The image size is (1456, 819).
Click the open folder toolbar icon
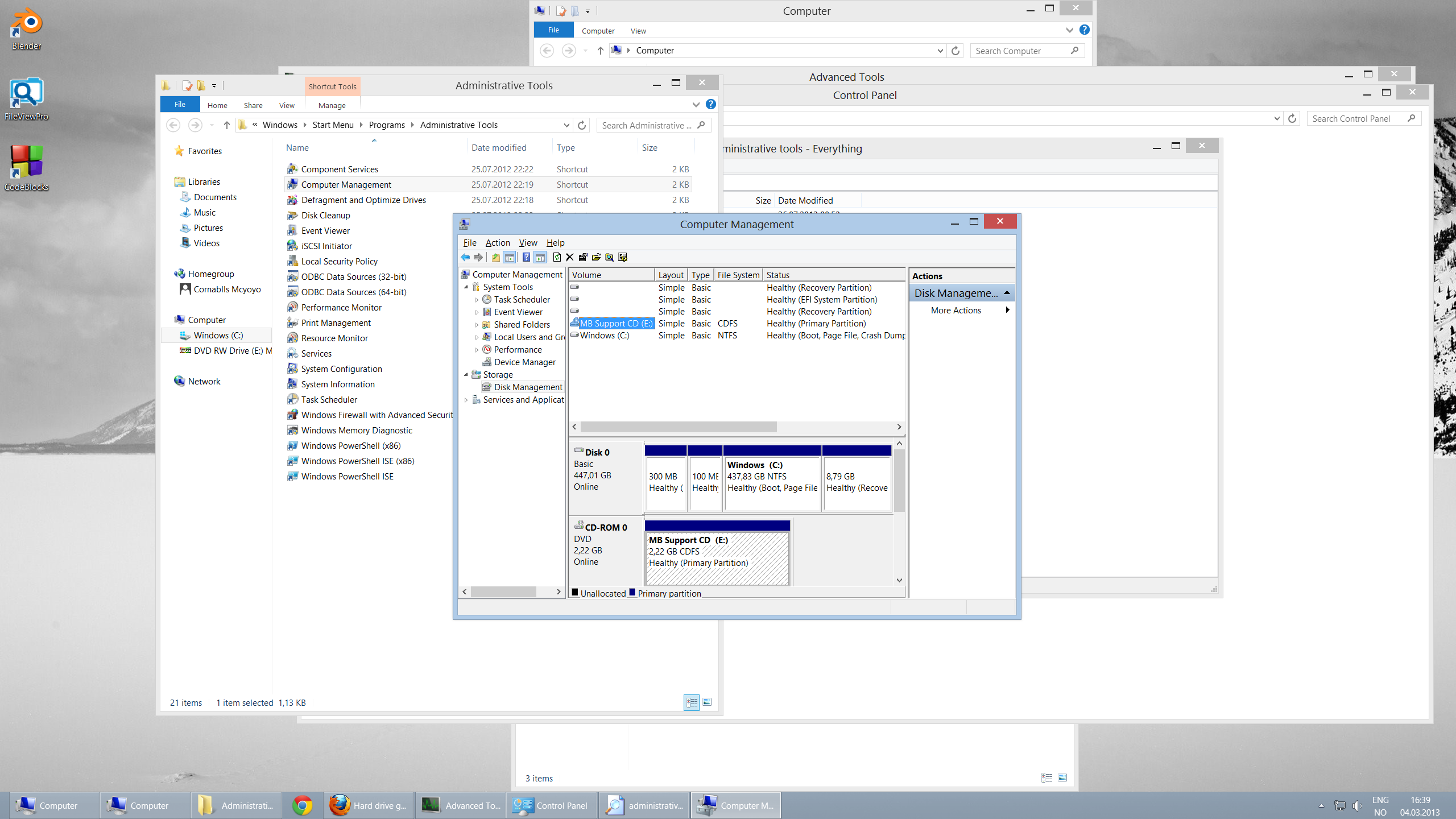pos(596,258)
